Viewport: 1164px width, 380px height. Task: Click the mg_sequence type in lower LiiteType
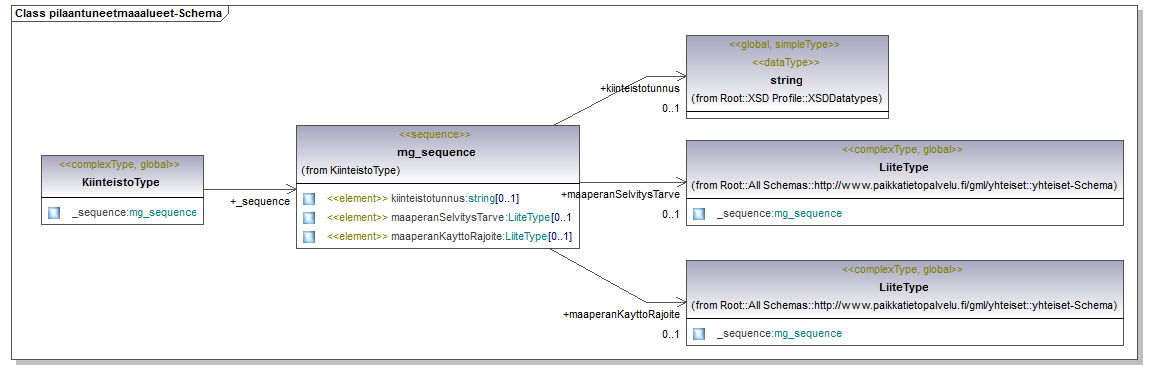pyautogui.click(x=808, y=334)
